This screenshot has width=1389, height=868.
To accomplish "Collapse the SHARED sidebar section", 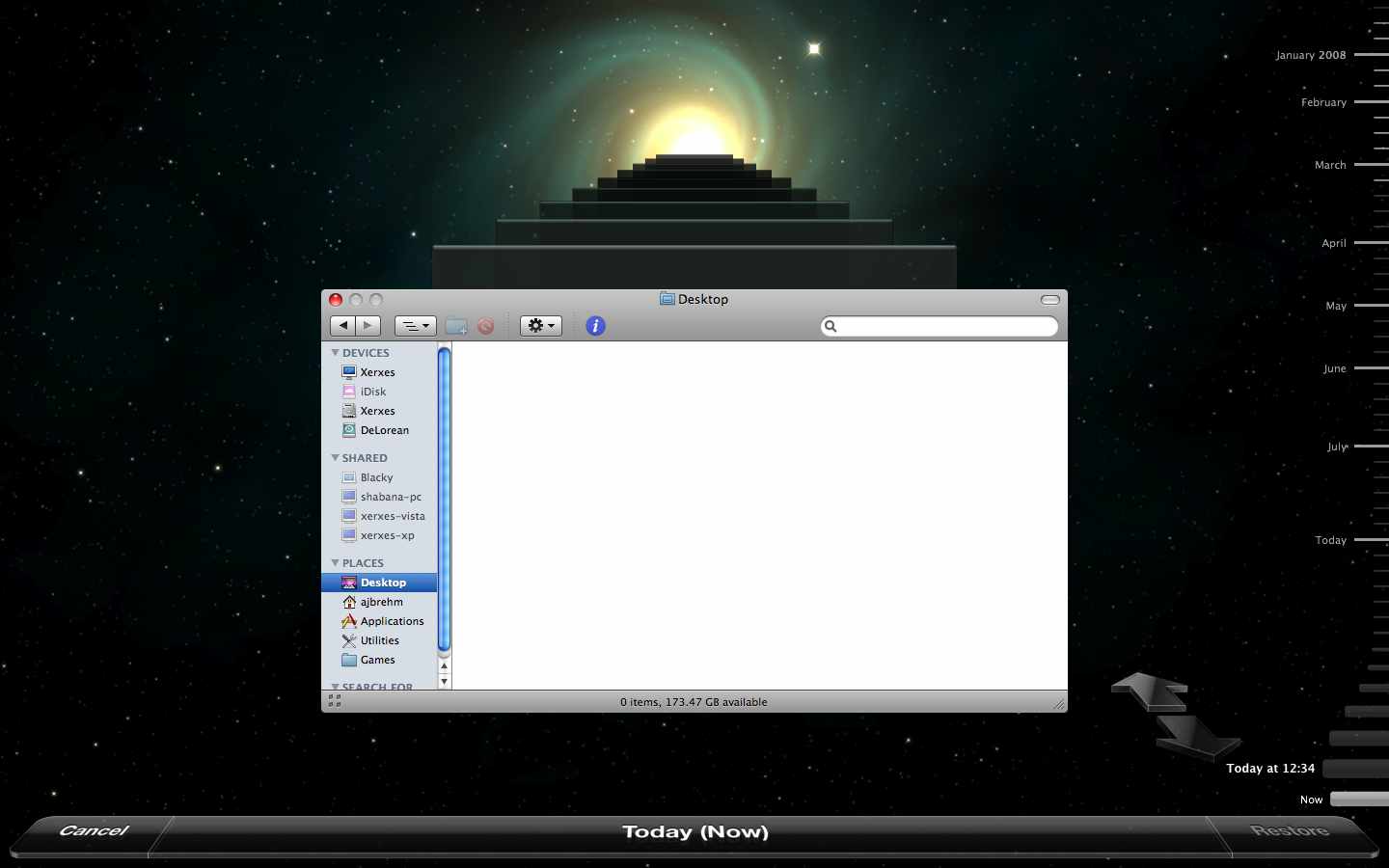I will (335, 458).
